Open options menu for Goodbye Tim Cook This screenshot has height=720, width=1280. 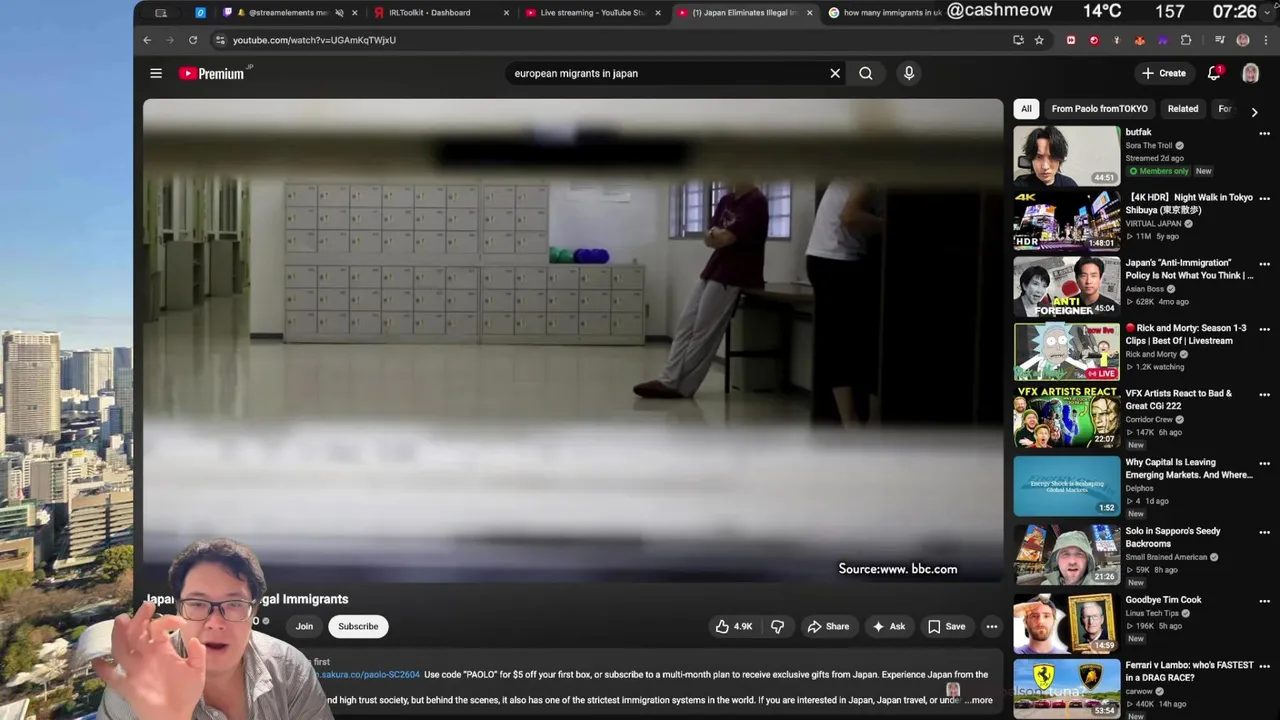point(1264,601)
